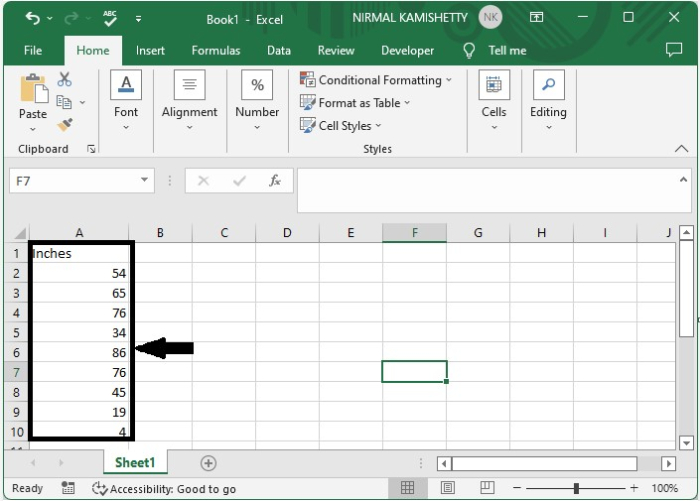Viewport: 700px width, 501px height.
Task: Open the Developer tab
Action: (407, 50)
